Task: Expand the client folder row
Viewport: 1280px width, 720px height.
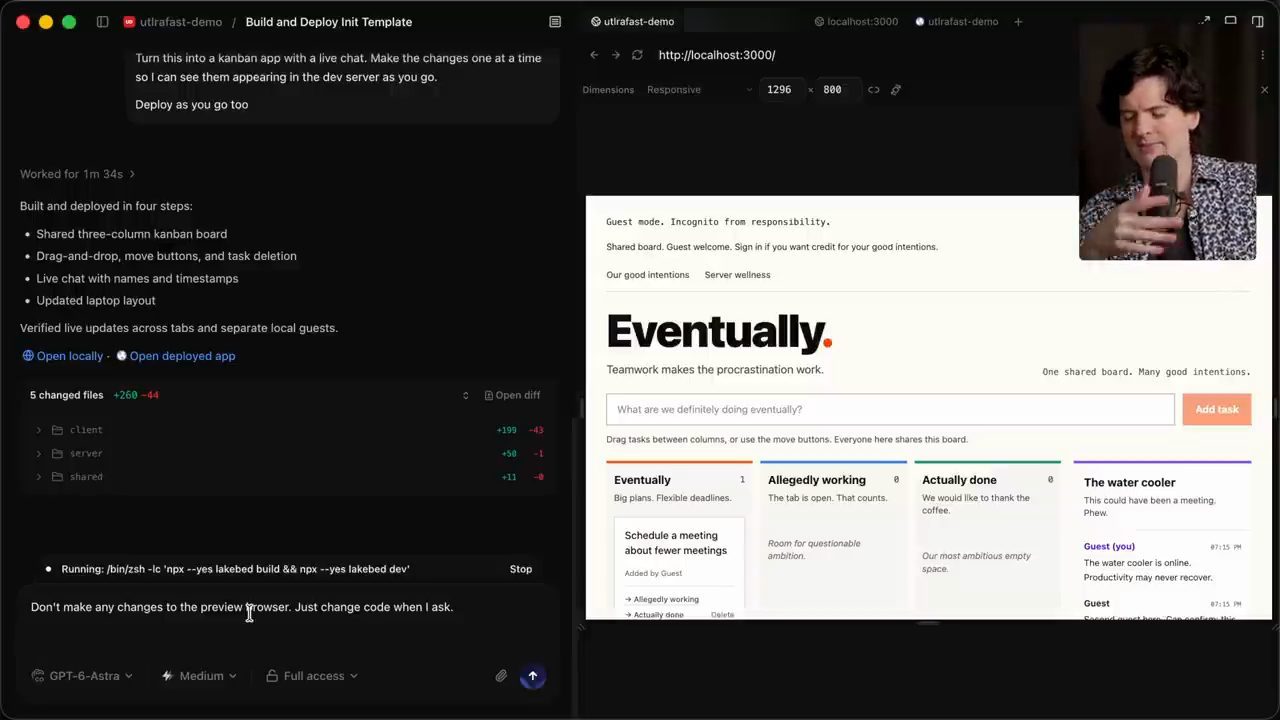Action: pos(289,430)
